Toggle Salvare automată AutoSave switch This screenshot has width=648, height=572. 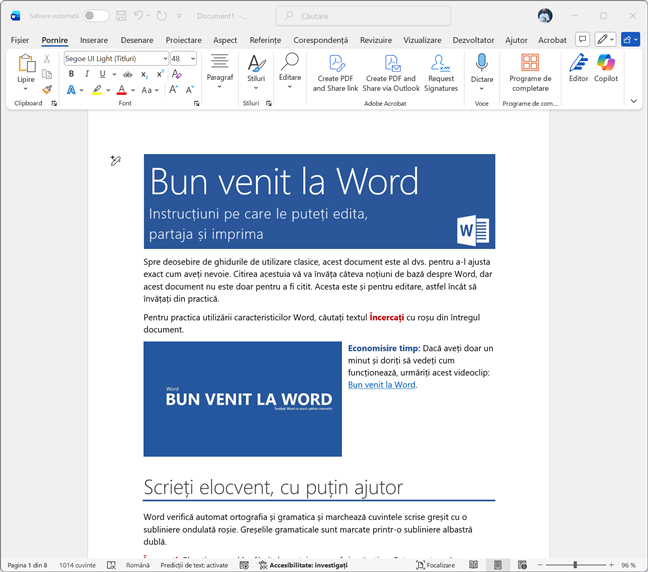click(x=95, y=16)
